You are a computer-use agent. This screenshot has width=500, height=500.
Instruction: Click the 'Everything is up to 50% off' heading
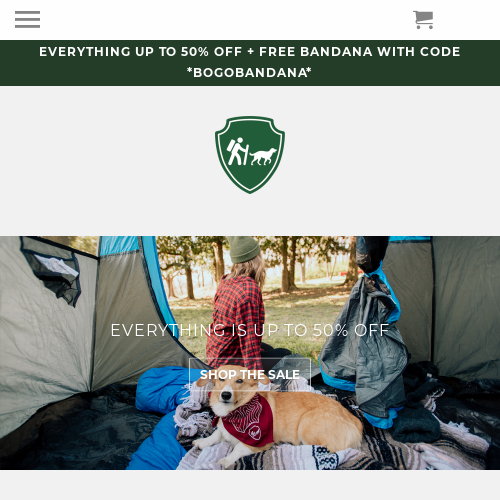click(250, 330)
